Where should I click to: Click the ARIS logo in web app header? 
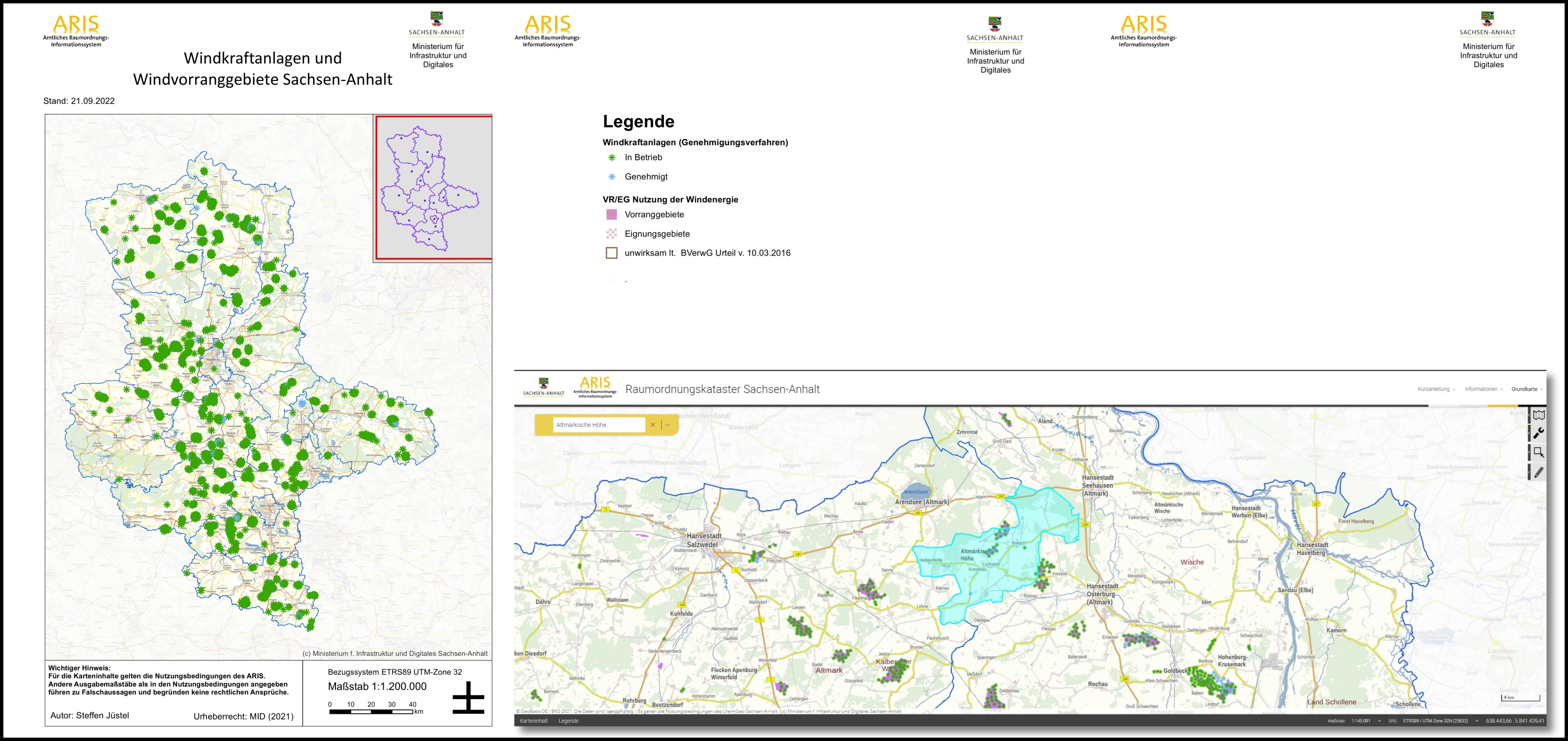click(x=595, y=387)
